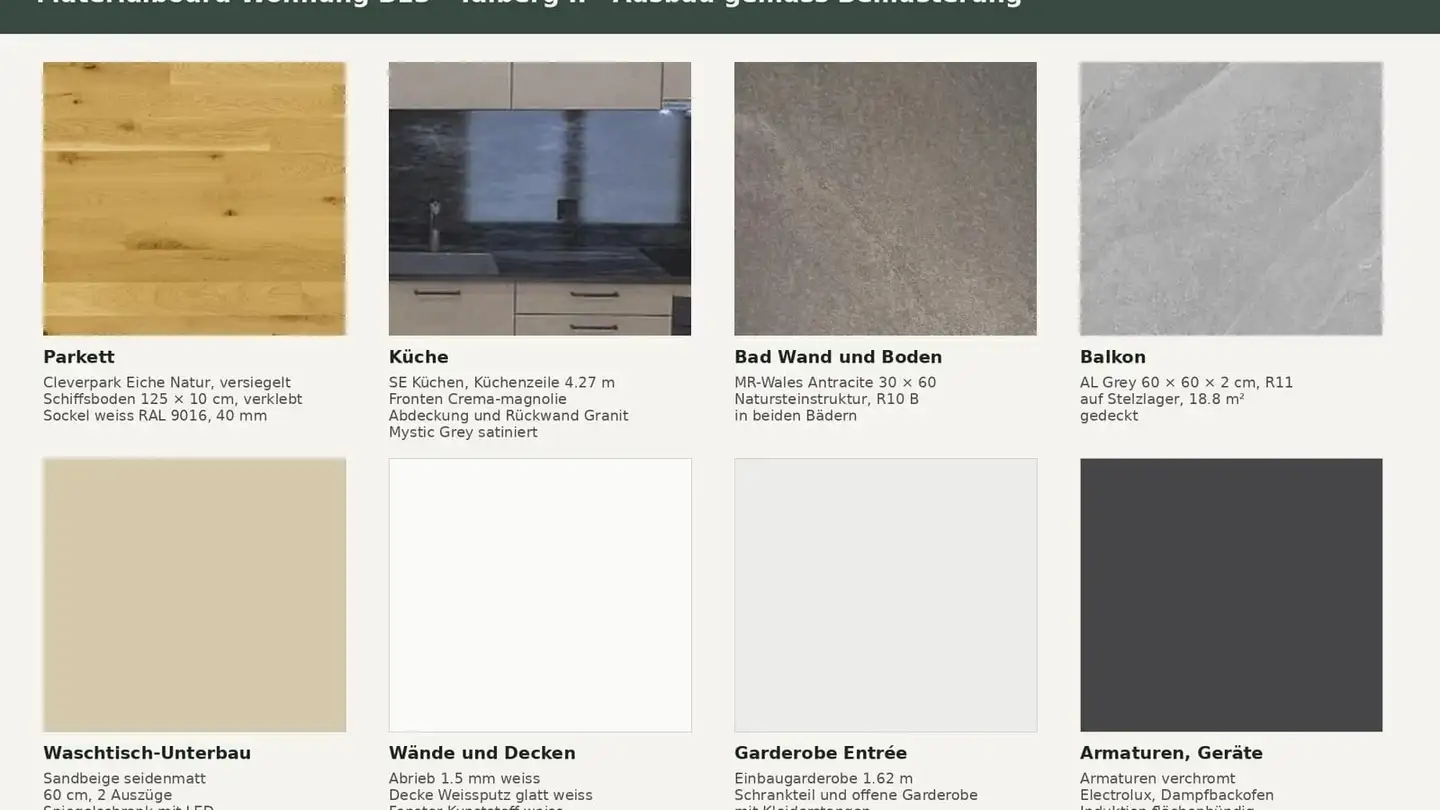Click 'Sockel weiss RAL 9016, 40 mm' line
The image size is (1440, 810).
pyautogui.click(x=155, y=416)
